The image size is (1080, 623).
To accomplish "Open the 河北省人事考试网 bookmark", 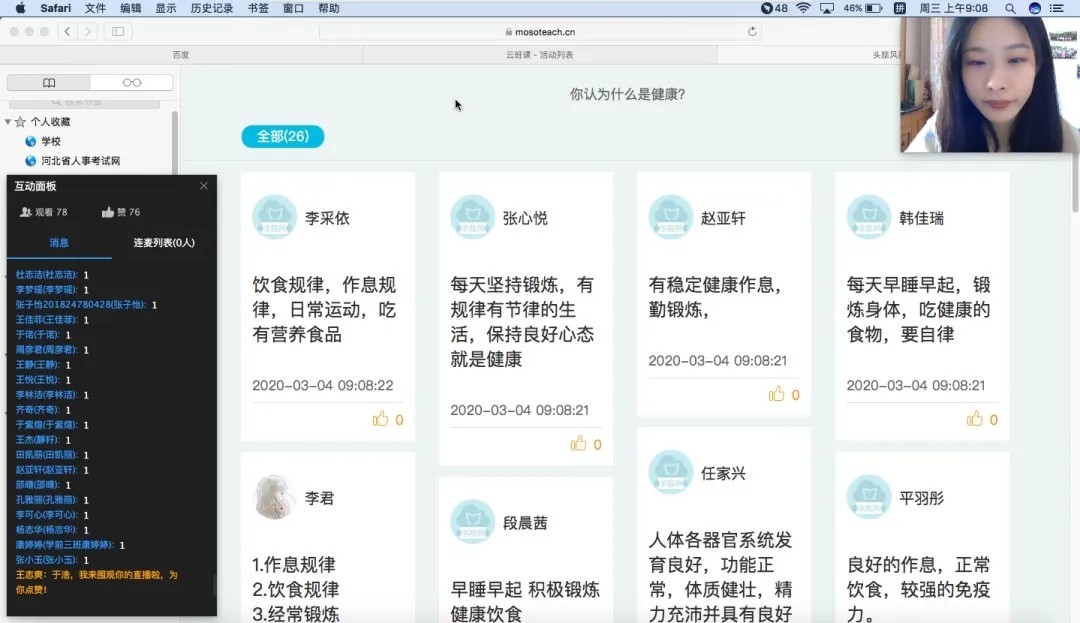I will [80, 161].
